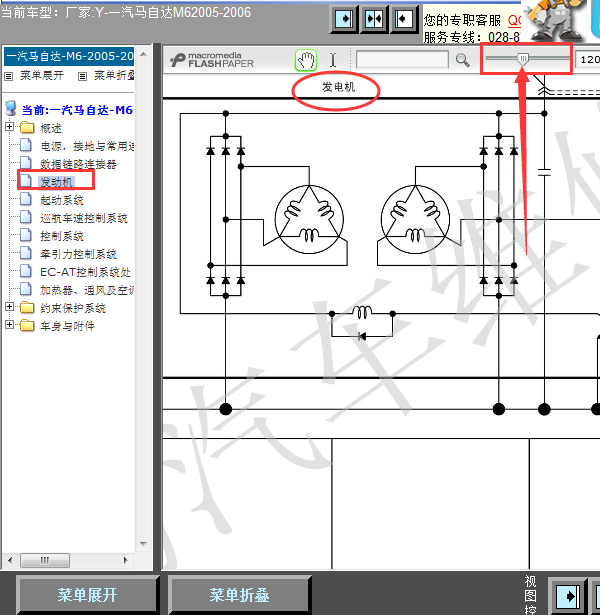Click the large 菜单折叠 bottom button
The image size is (600, 615).
click(x=239, y=595)
